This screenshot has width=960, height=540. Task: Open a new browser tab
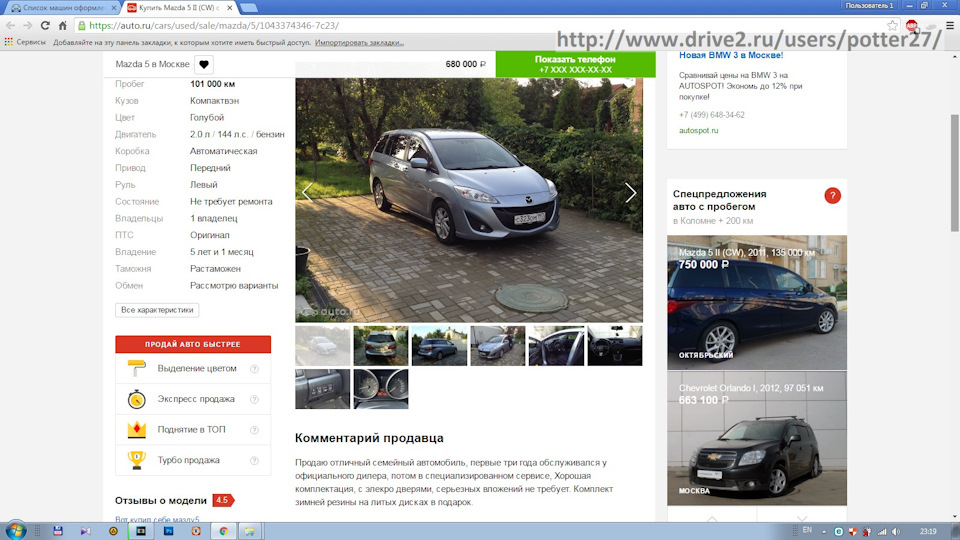pos(249,8)
